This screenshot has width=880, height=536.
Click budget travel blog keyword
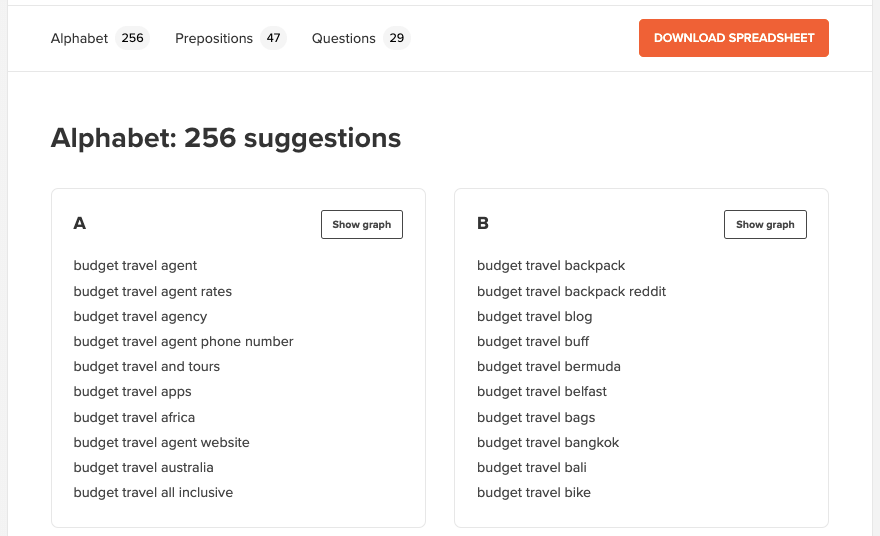point(535,317)
